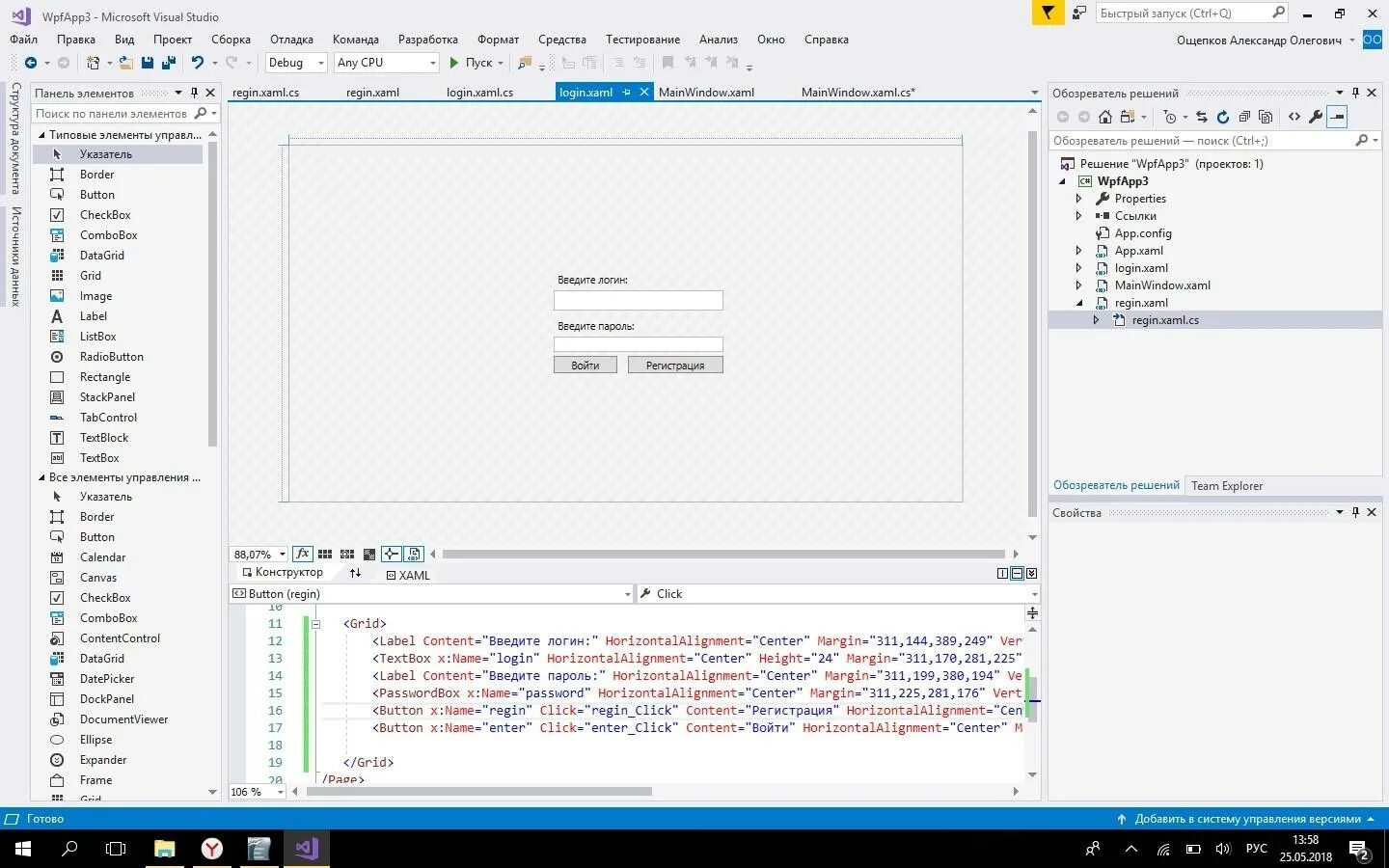This screenshot has width=1389, height=868.
Task: Collapse all items in Solution Explorer
Action: click(1244, 117)
